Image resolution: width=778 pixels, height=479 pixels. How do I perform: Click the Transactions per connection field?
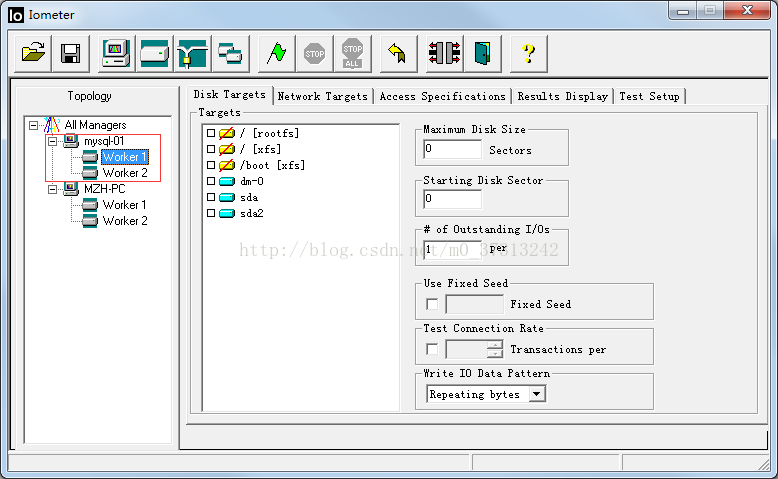(x=466, y=349)
